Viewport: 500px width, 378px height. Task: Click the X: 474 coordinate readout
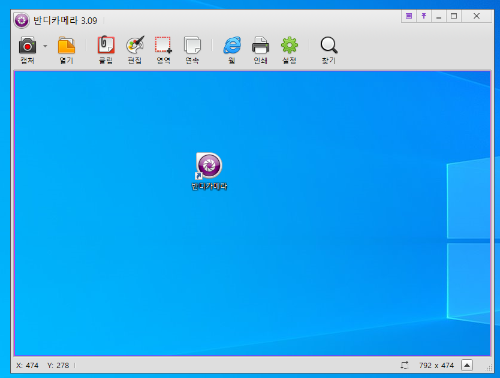27,365
